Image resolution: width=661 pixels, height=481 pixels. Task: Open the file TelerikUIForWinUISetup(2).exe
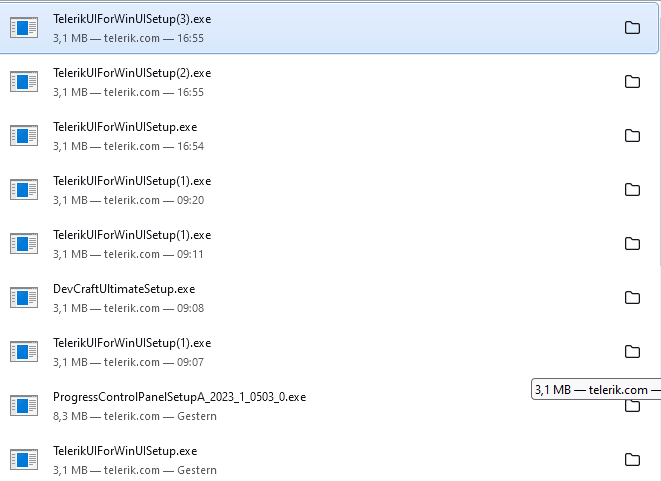click(132, 73)
